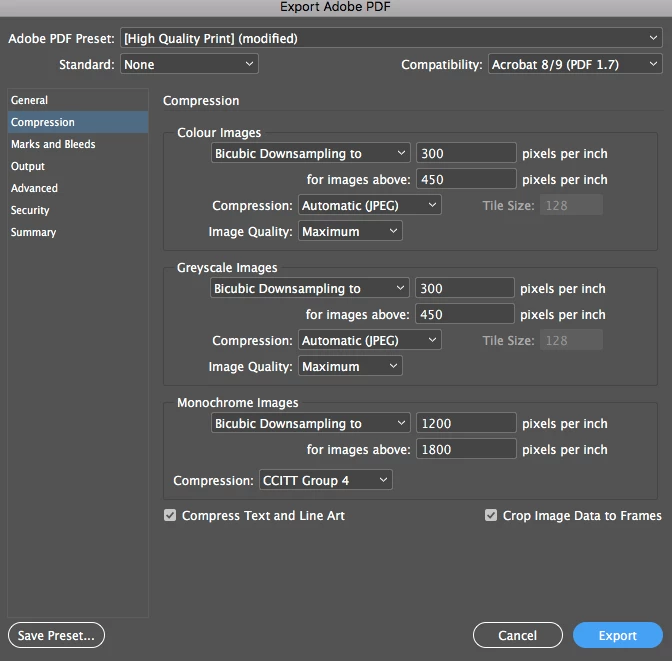
Task: Click Colour Images 300 ppi field
Action: [466, 153]
